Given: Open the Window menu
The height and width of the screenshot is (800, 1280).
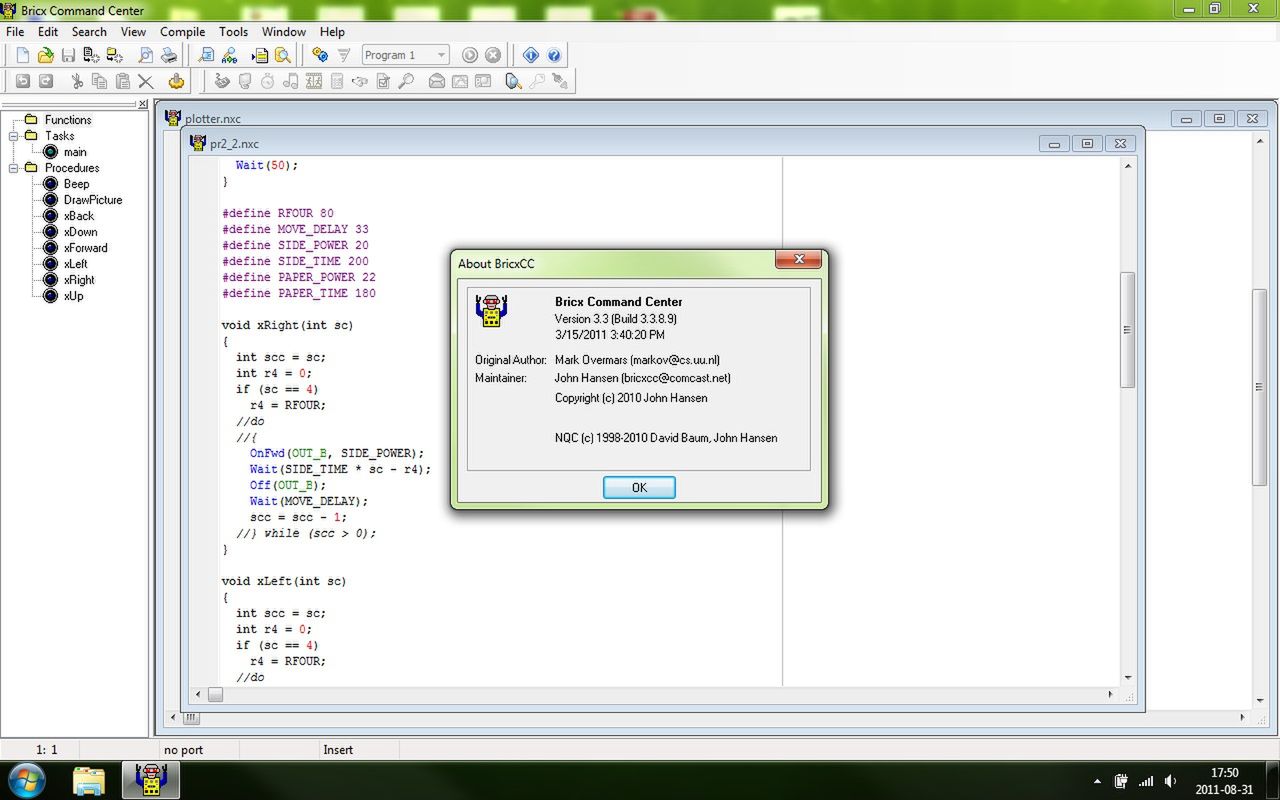Looking at the screenshot, I should [x=284, y=32].
